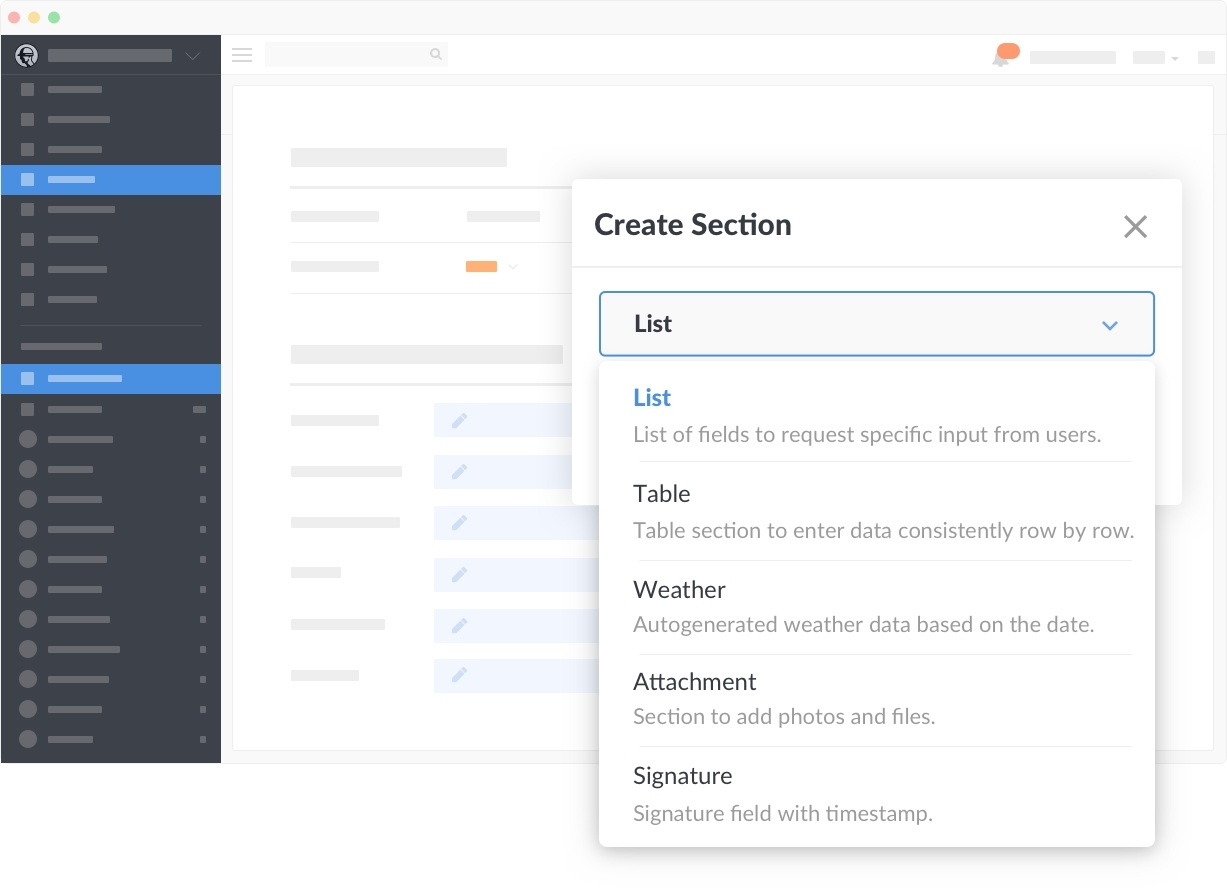Expand the account dropdown in the sidebar header
This screenshot has width=1227, height=888.
point(191,56)
